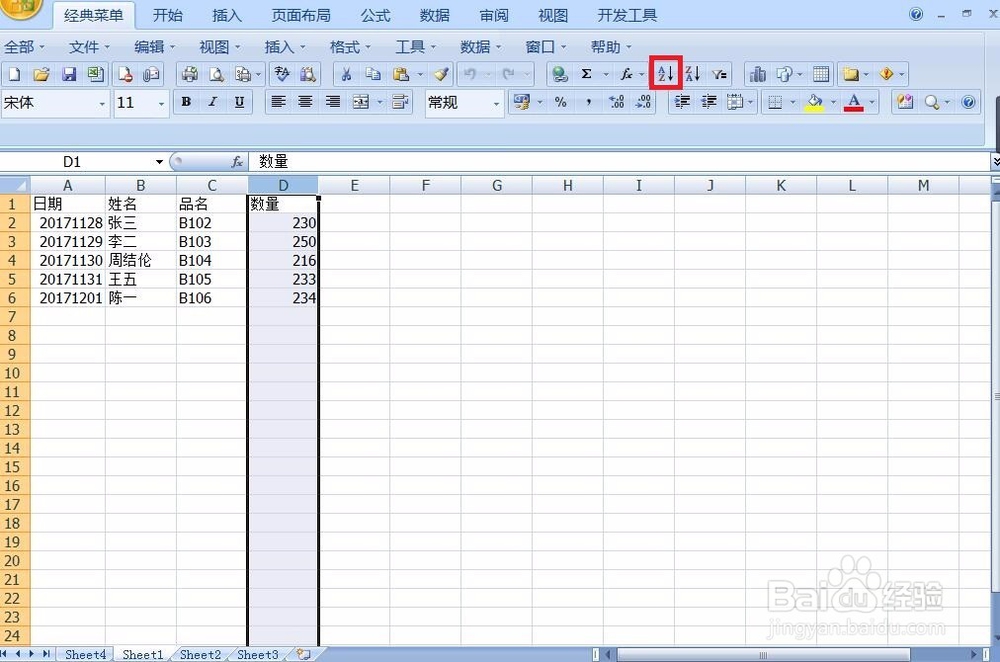The width and height of the screenshot is (1000, 662).
Task: Apply red font color A
Action: (854, 102)
